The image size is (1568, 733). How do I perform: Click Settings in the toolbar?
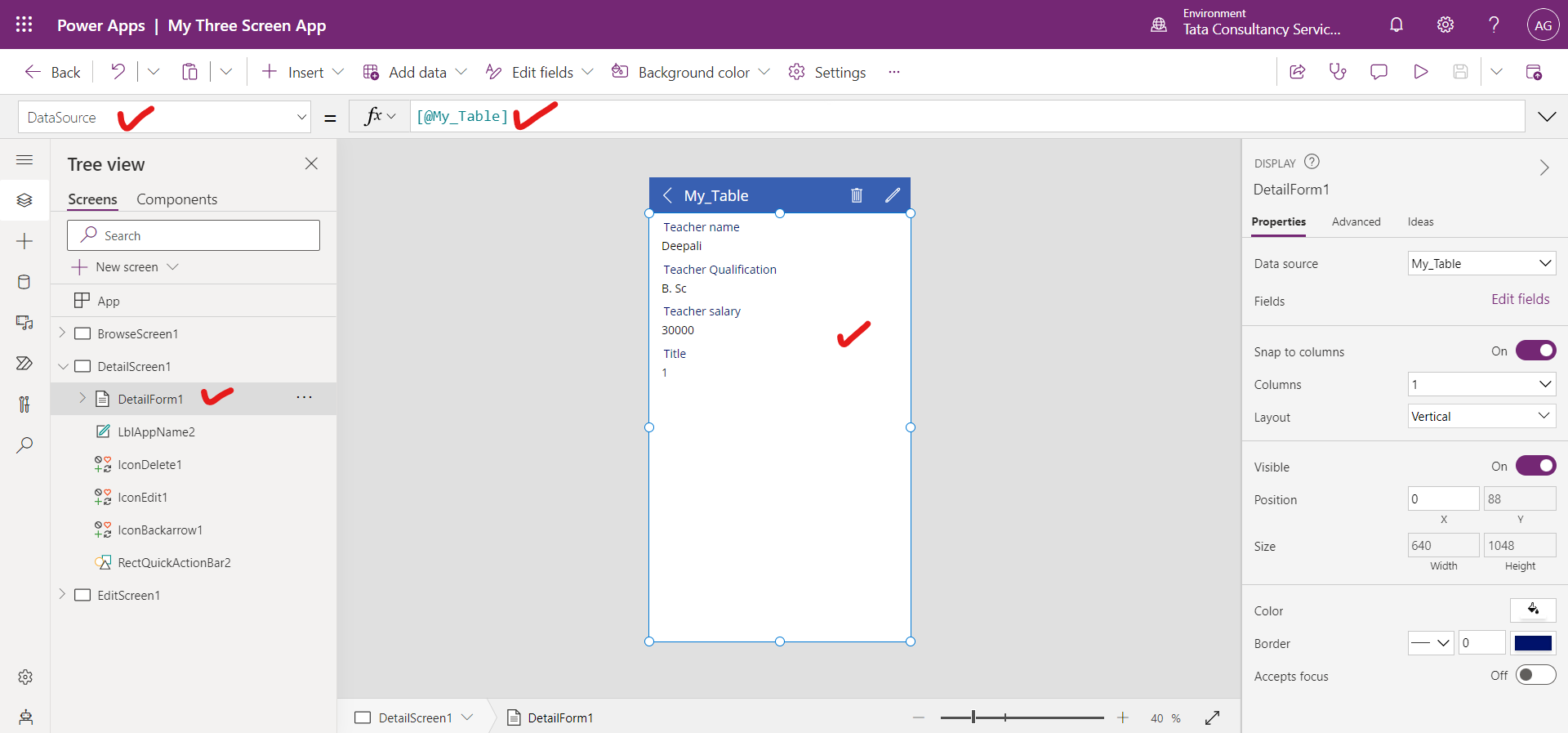tap(827, 72)
